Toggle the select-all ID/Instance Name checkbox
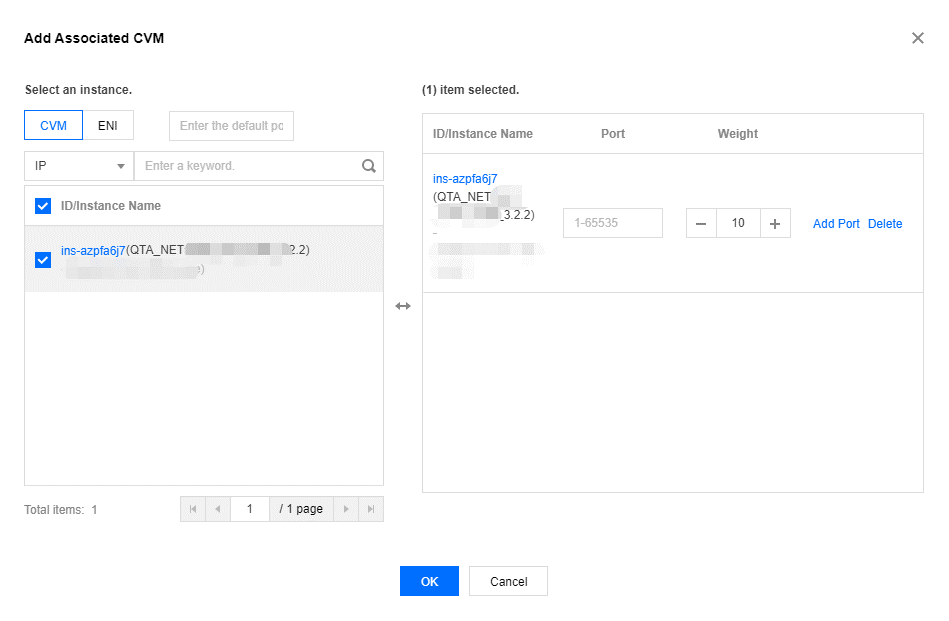 tap(43, 206)
